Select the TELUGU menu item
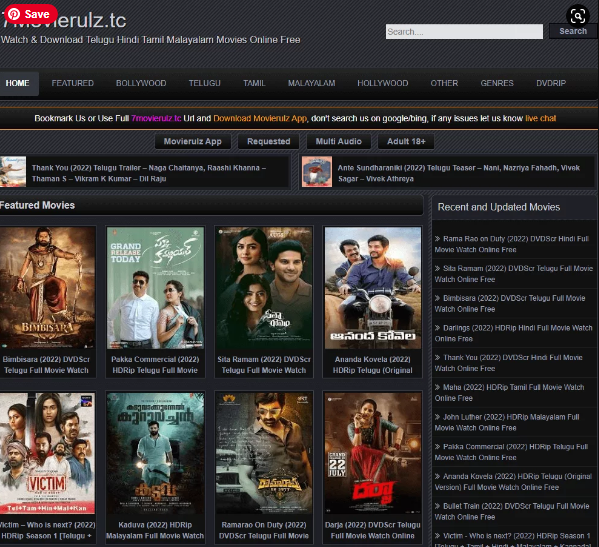Viewport: 599px width, 547px height. tap(204, 83)
